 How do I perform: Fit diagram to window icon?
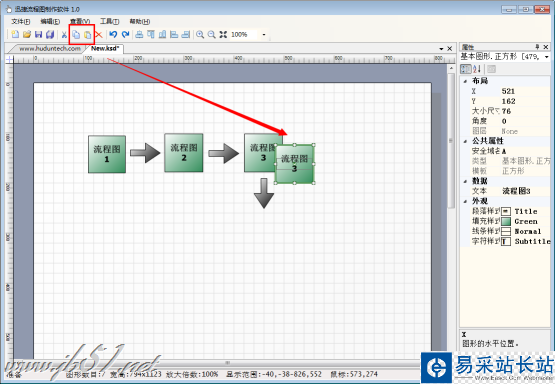coord(223,34)
